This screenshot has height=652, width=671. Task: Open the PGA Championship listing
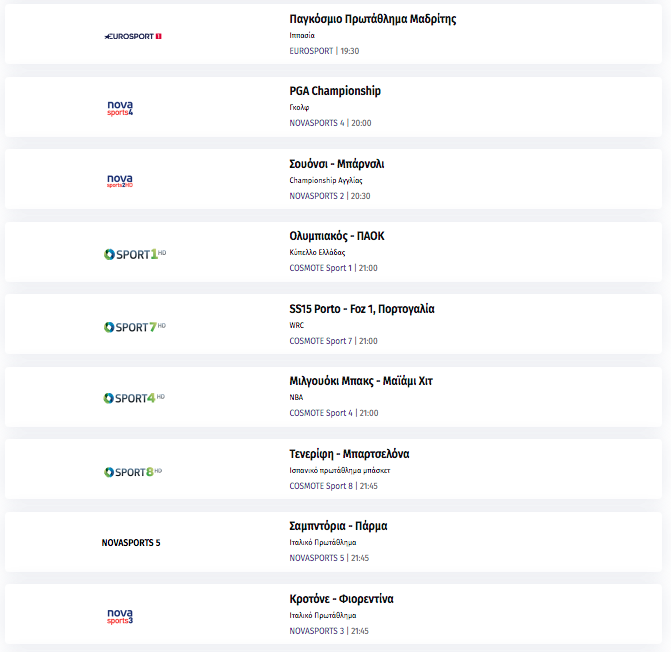[x=335, y=91]
